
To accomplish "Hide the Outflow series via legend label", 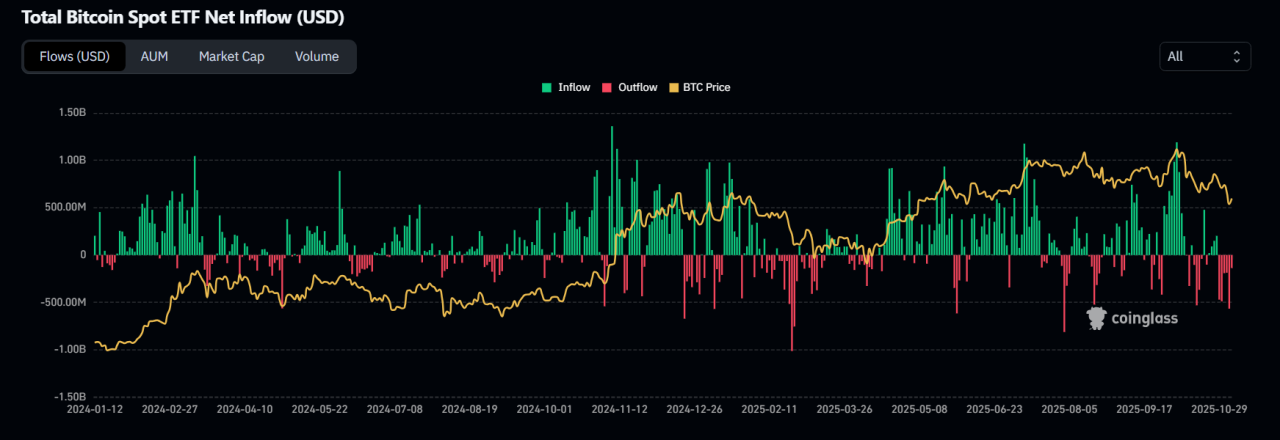I will click(637, 88).
